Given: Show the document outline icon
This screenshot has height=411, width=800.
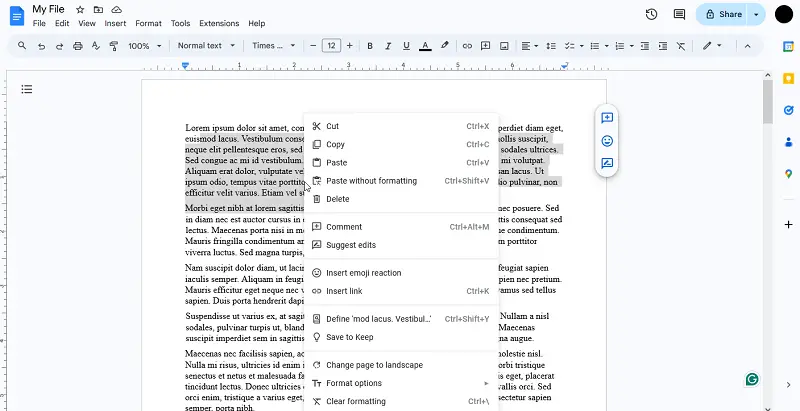Looking at the screenshot, I should point(27,89).
